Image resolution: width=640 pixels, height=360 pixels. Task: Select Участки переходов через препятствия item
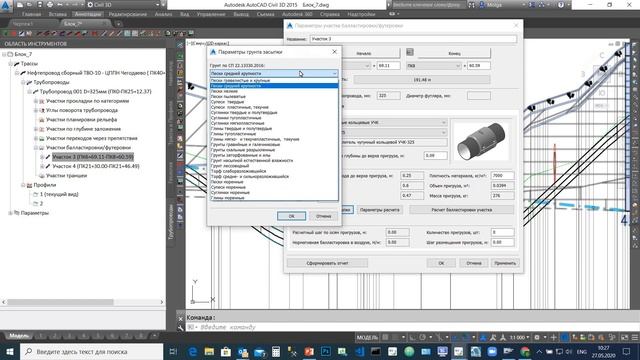tap(91, 138)
